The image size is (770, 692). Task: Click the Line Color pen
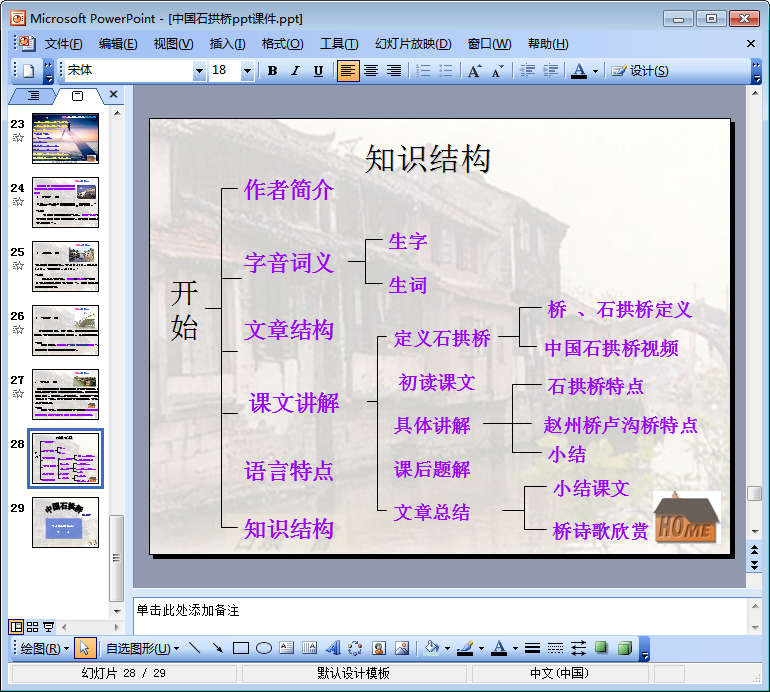(465, 648)
